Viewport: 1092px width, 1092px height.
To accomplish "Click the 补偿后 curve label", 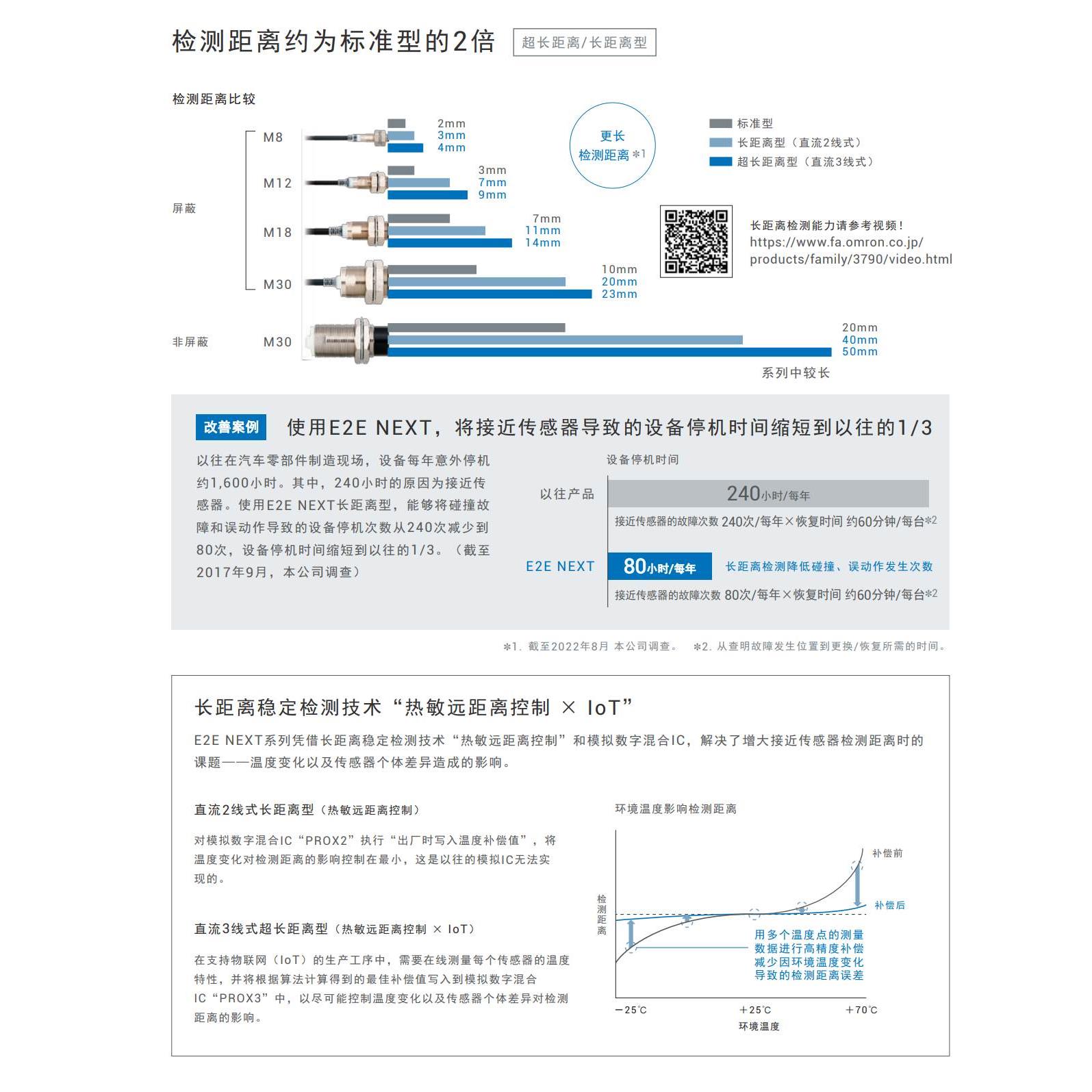I will (x=889, y=905).
